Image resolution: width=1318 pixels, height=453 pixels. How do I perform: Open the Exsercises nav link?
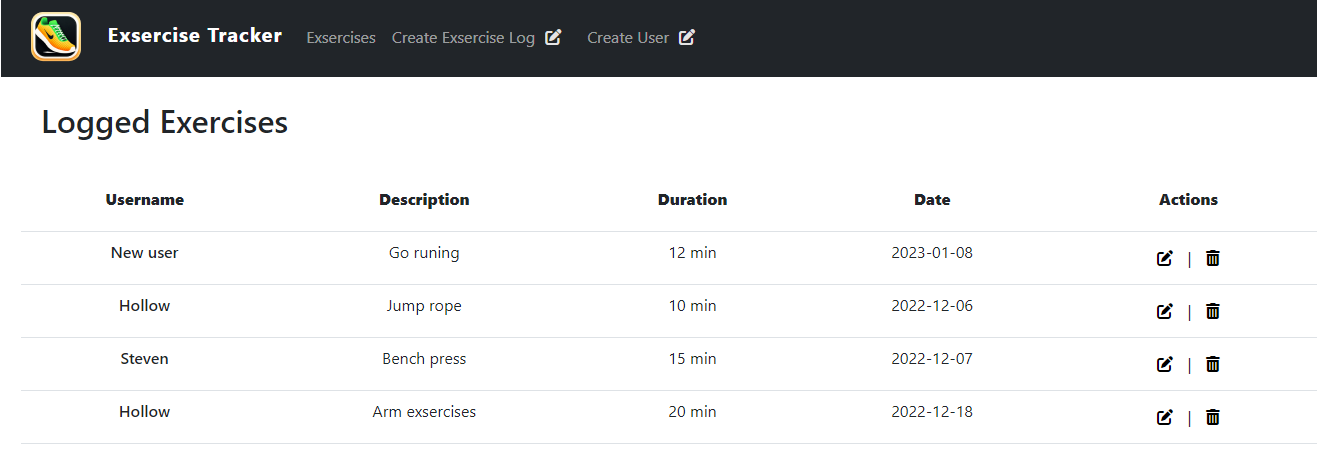click(341, 38)
